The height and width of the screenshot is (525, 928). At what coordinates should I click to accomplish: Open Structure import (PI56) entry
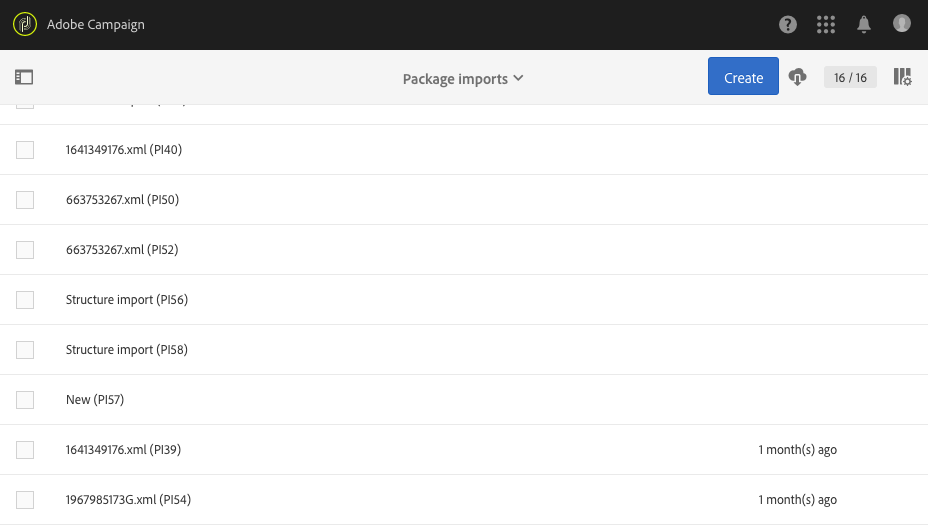(127, 300)
